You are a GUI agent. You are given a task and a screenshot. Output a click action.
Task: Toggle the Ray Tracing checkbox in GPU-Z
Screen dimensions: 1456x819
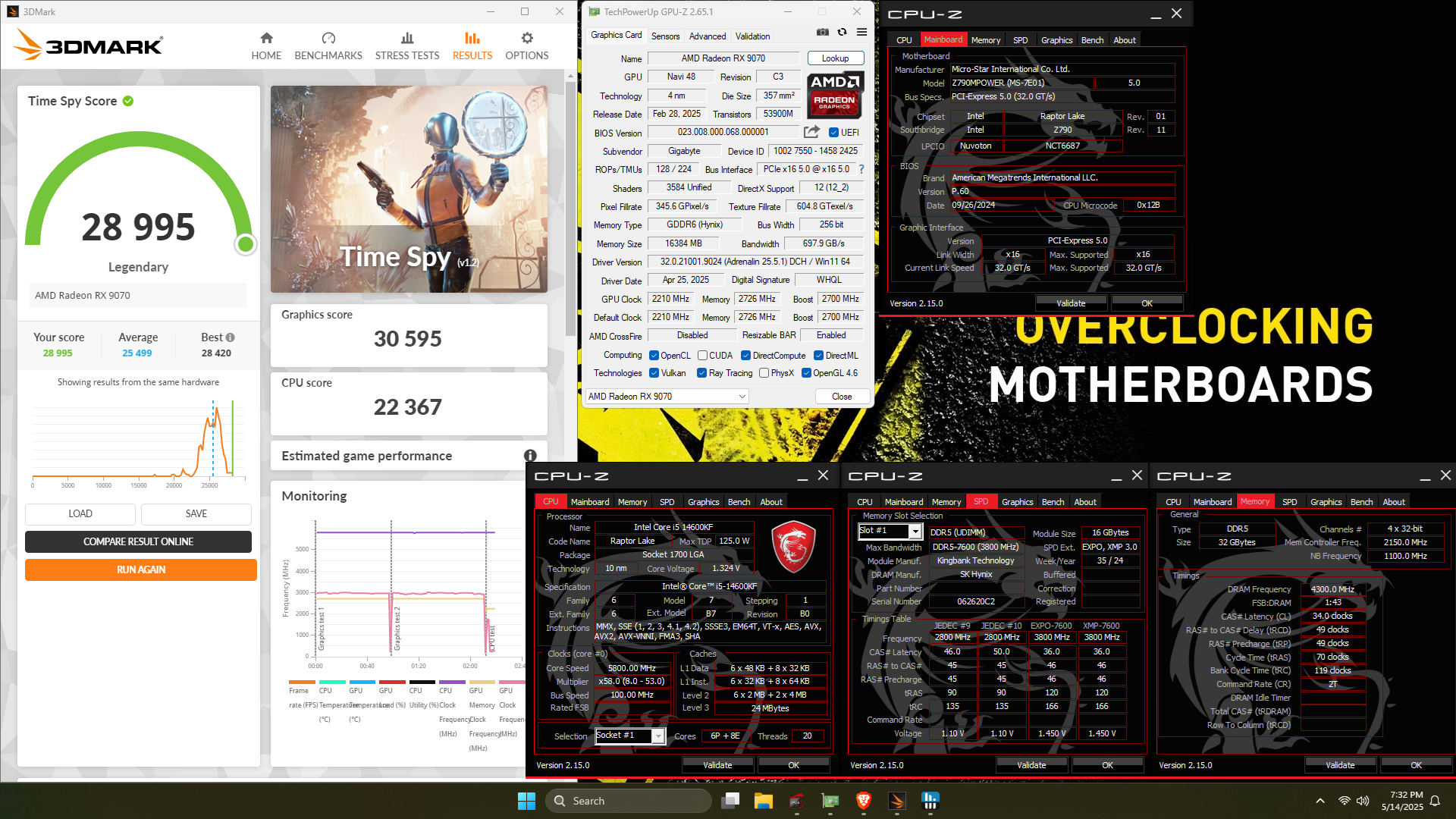point(701,373)
